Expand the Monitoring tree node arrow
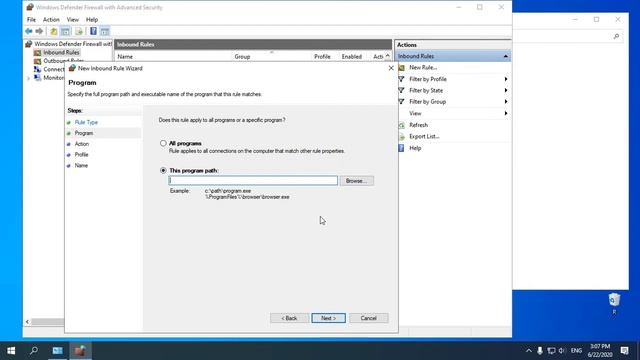Screen dimensions: 640x360 coord(28,78)
